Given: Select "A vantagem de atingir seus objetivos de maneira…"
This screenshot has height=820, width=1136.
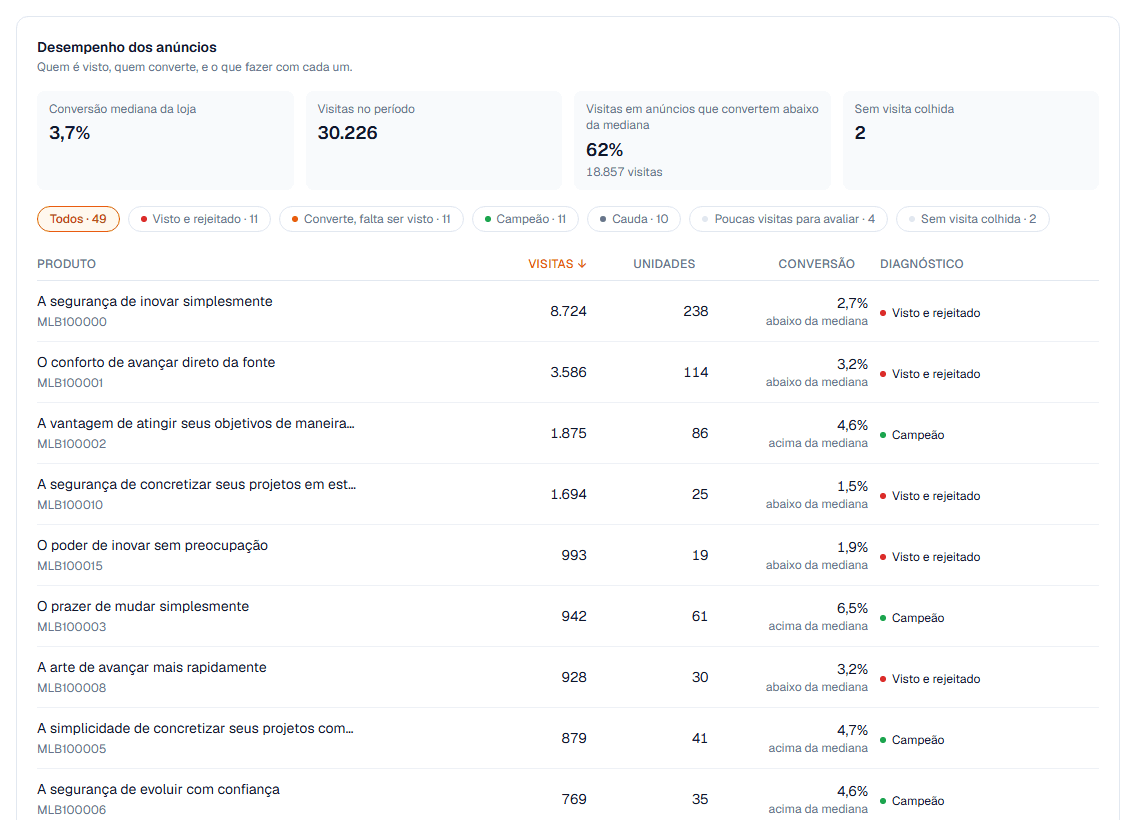Looking at the screenshot, I should 196,423.
